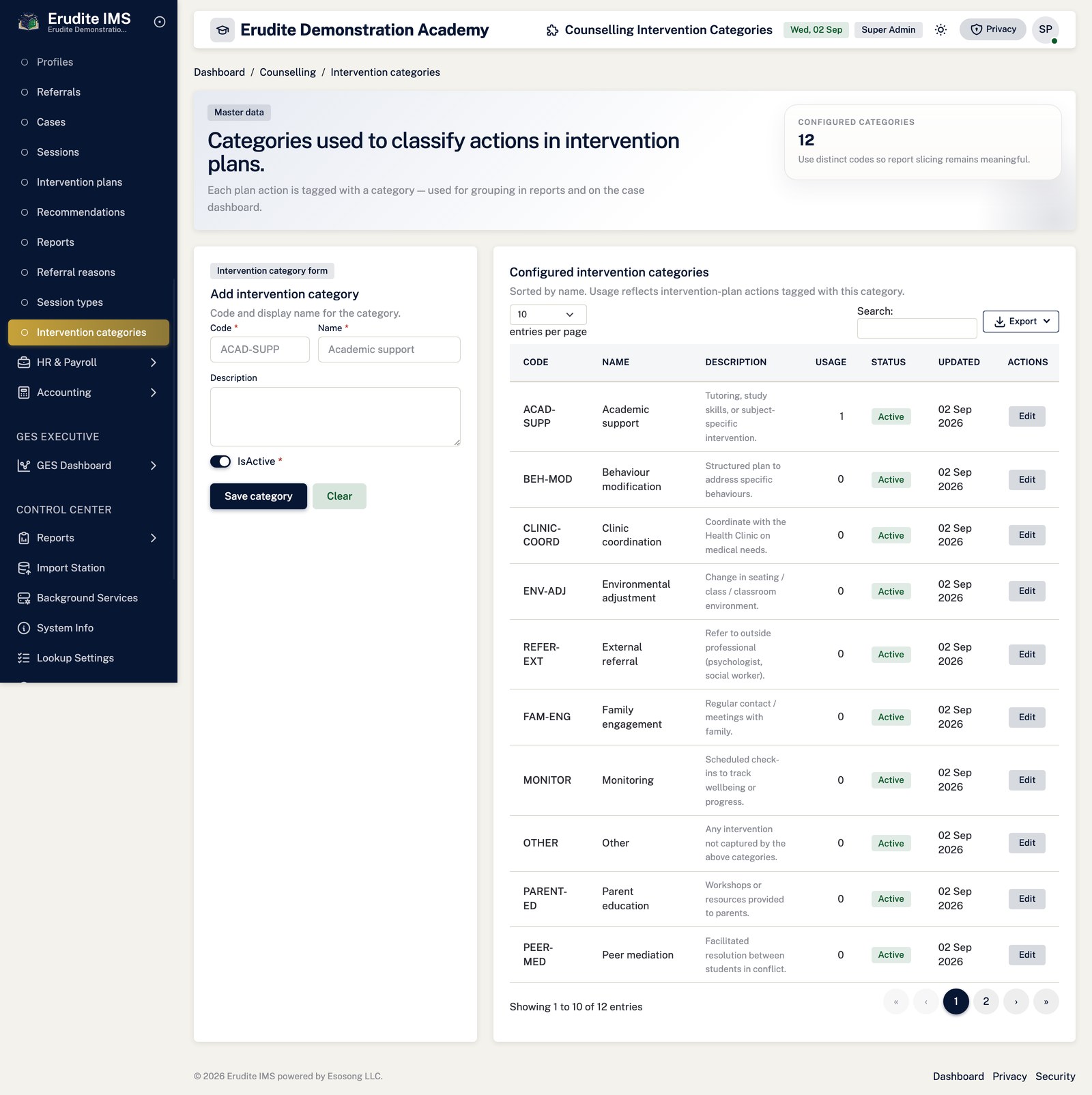The image size is (1092, 1095).
Task: Go to next page with single arrow
Action: coord(1016,1001)
